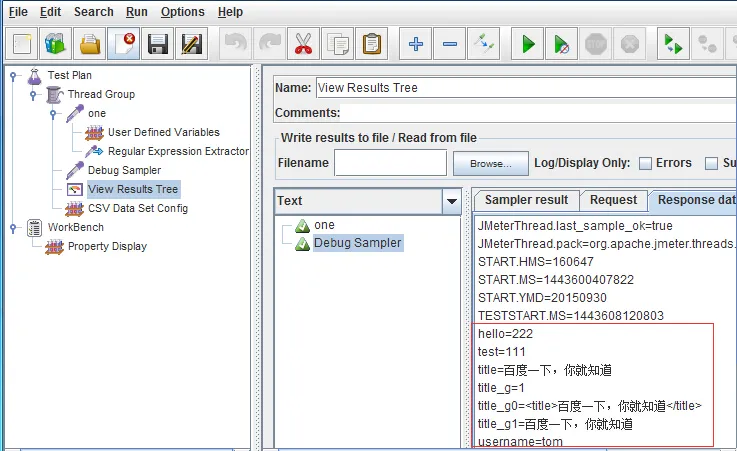Screen dimensions: 737x451
Task: Select User Defined Variables element
Action: (x=164, y=132)
